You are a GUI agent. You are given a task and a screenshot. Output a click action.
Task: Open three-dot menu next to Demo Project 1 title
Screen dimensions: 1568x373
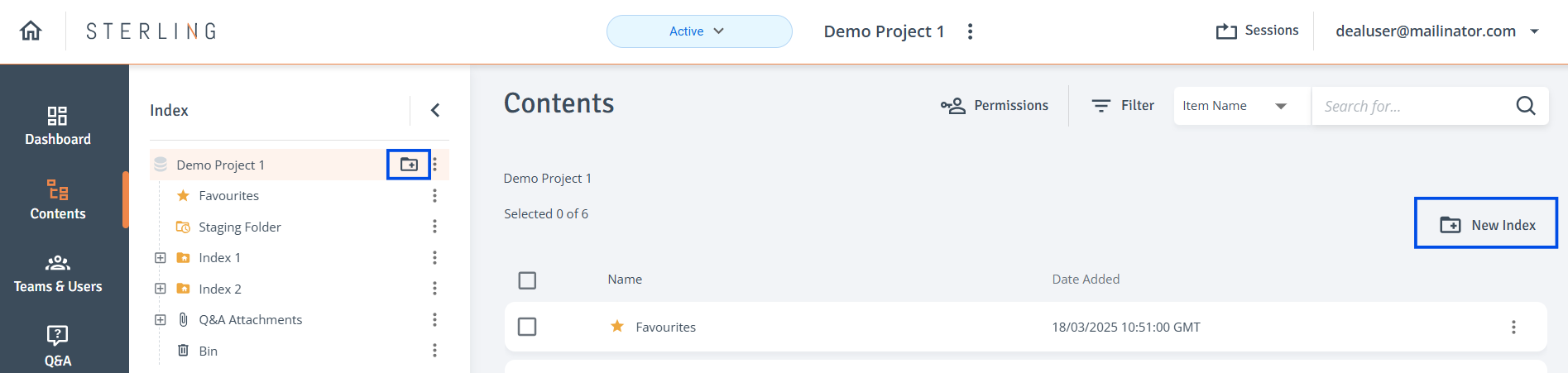[x=971, y=31]
